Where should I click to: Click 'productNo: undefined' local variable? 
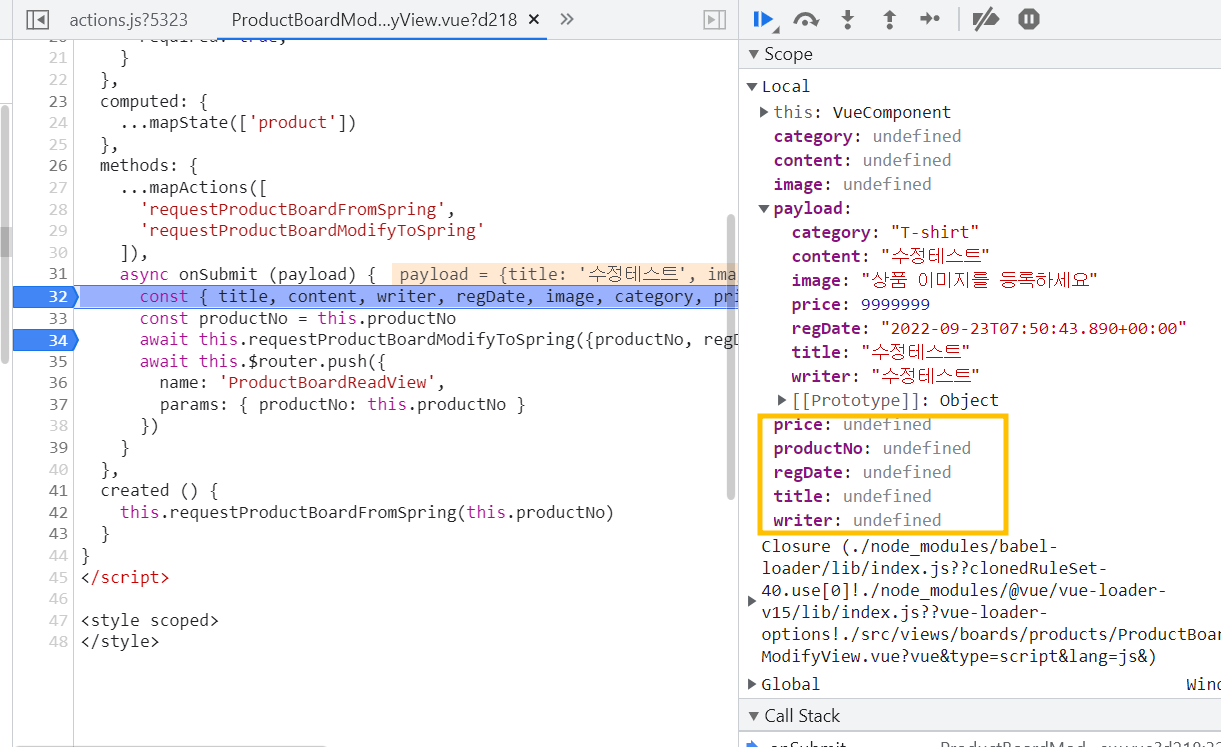click(x=872, y=448)
